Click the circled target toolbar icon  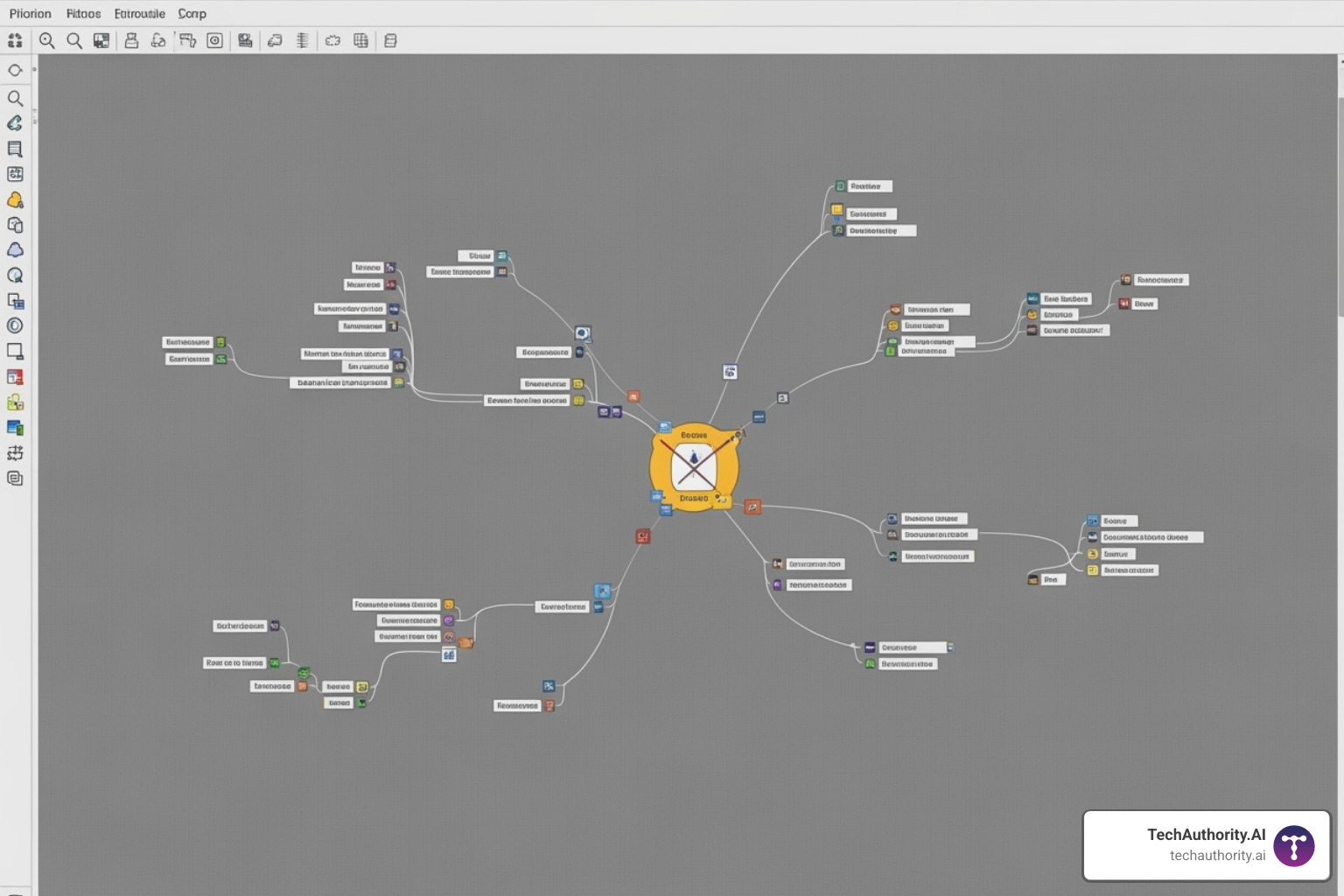click(x=214, y=40)
